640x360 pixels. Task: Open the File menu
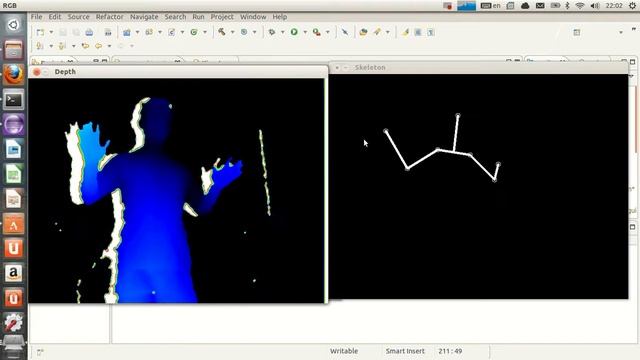pos(36,17)
